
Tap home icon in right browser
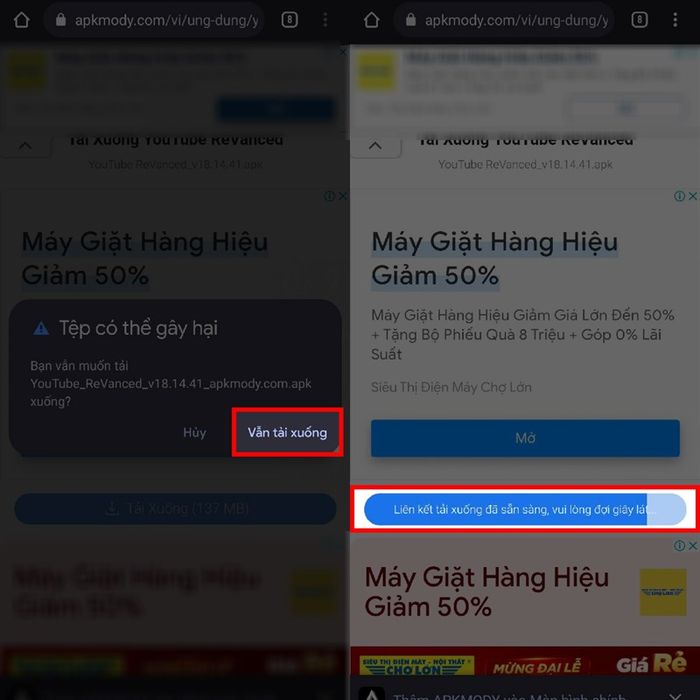coord(371,20)
